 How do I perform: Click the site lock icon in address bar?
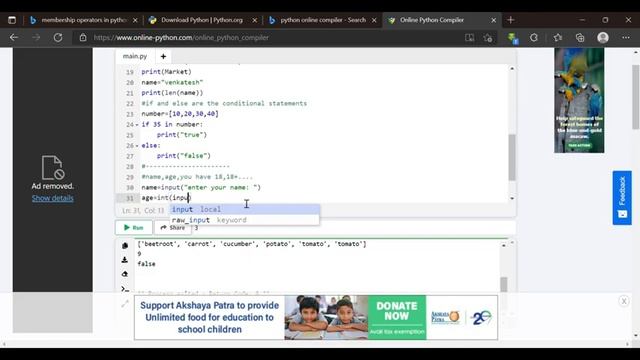click(83, 38)
